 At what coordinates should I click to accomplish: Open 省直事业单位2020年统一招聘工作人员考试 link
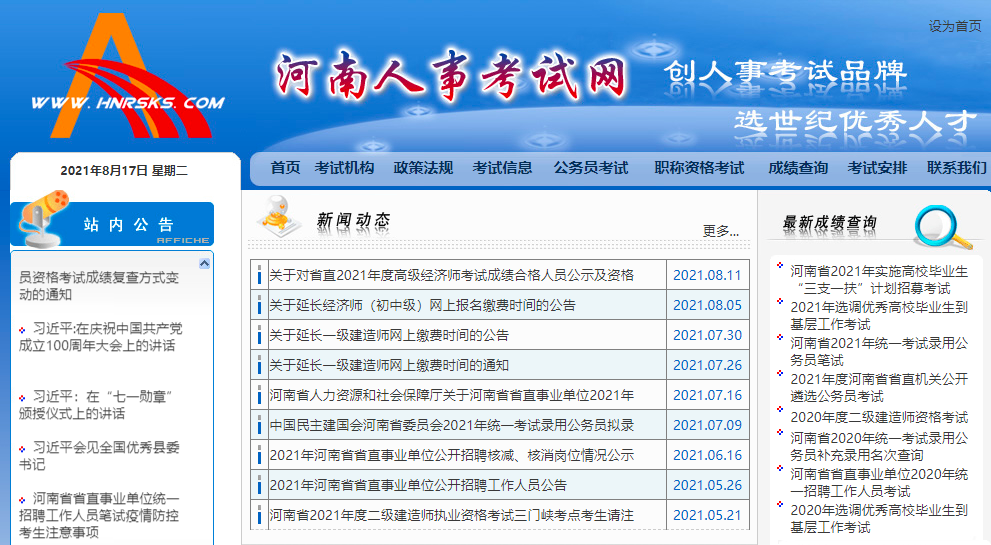click(879, 482)
